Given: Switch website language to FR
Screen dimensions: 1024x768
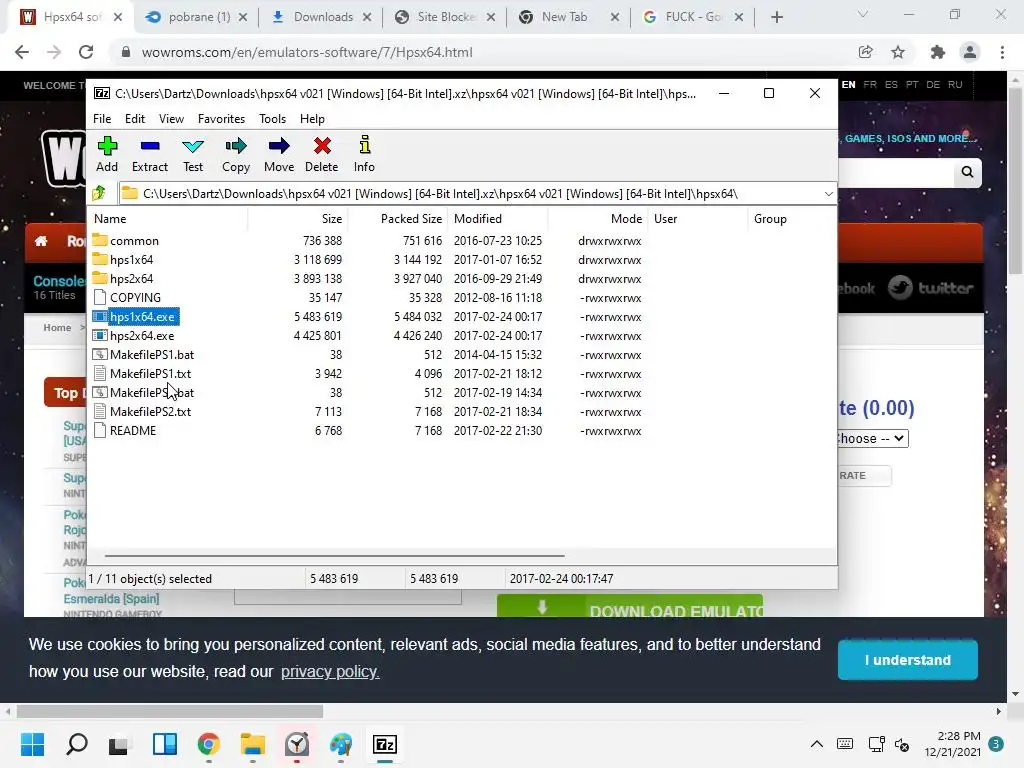Looking at the screenshot, I should [870, 84].
